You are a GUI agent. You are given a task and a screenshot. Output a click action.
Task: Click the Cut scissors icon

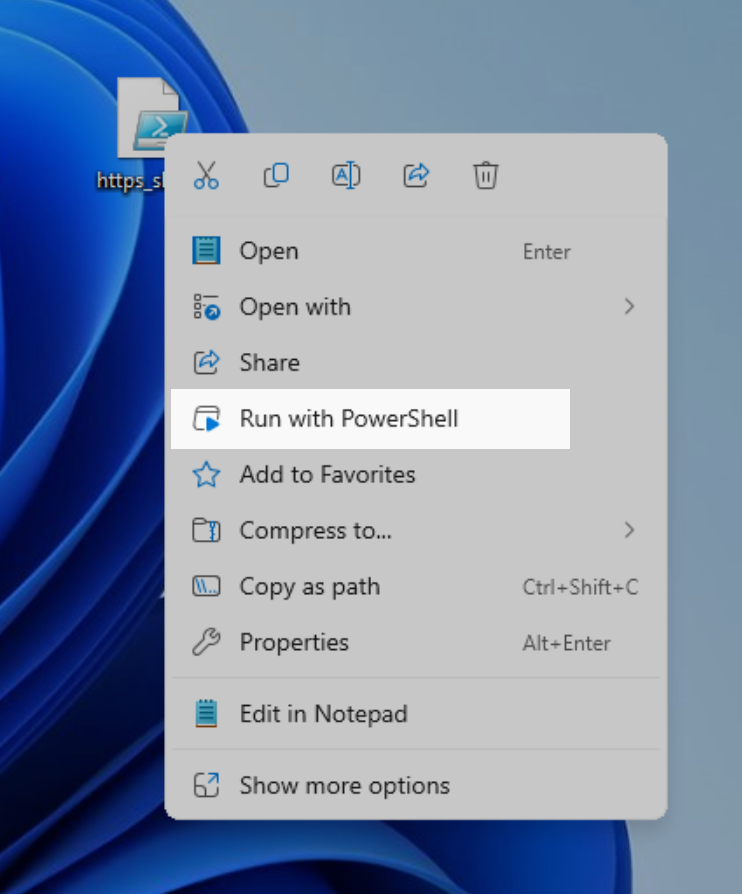click(x=206, y=176)
